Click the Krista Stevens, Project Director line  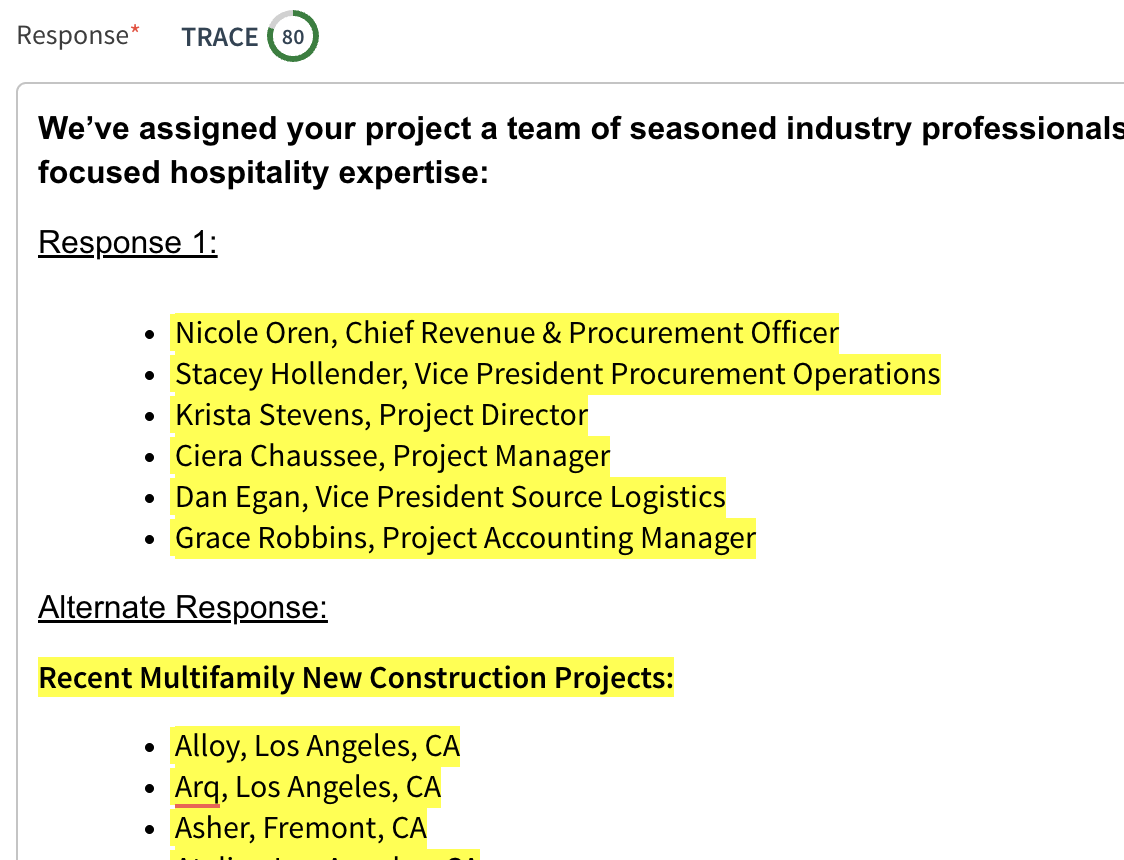(x=381, y=415)
